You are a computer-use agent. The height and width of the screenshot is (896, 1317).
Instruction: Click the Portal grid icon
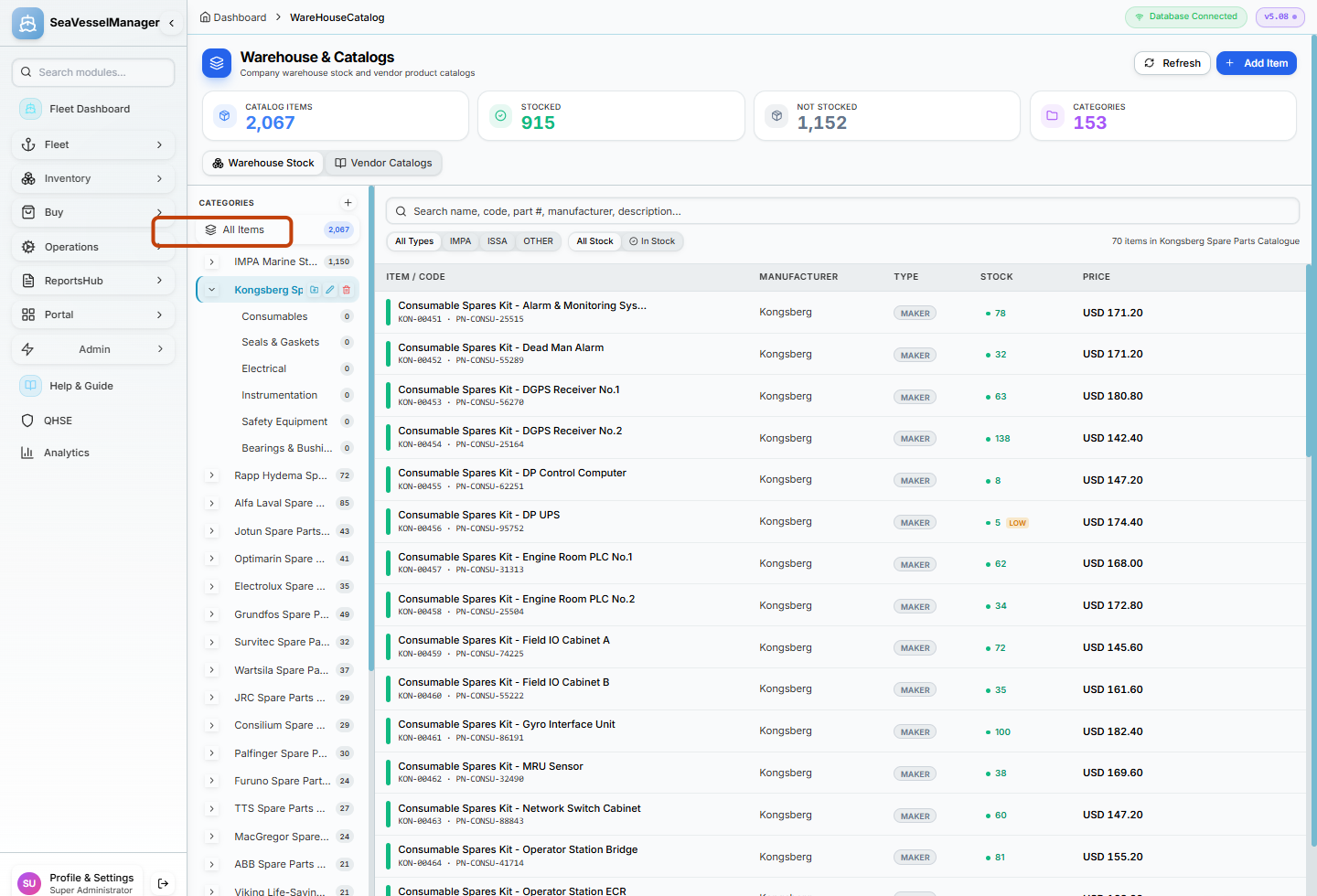pyautogui.click(x=28, y=315)
